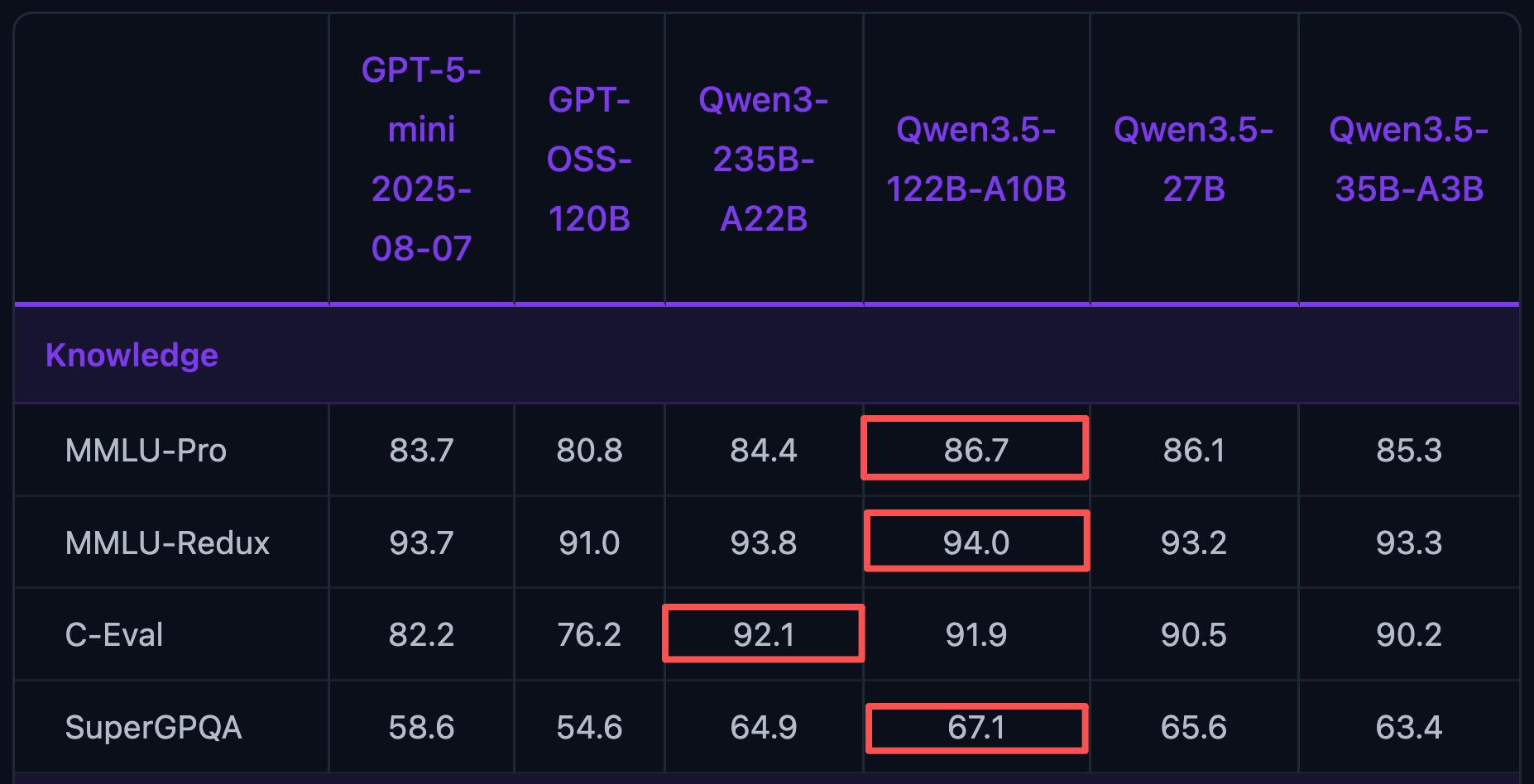Image resolution: width=1534 pixels, height=784 pixels.
Task: Select the C-Eval row label
Action: [x=114, y=634]
